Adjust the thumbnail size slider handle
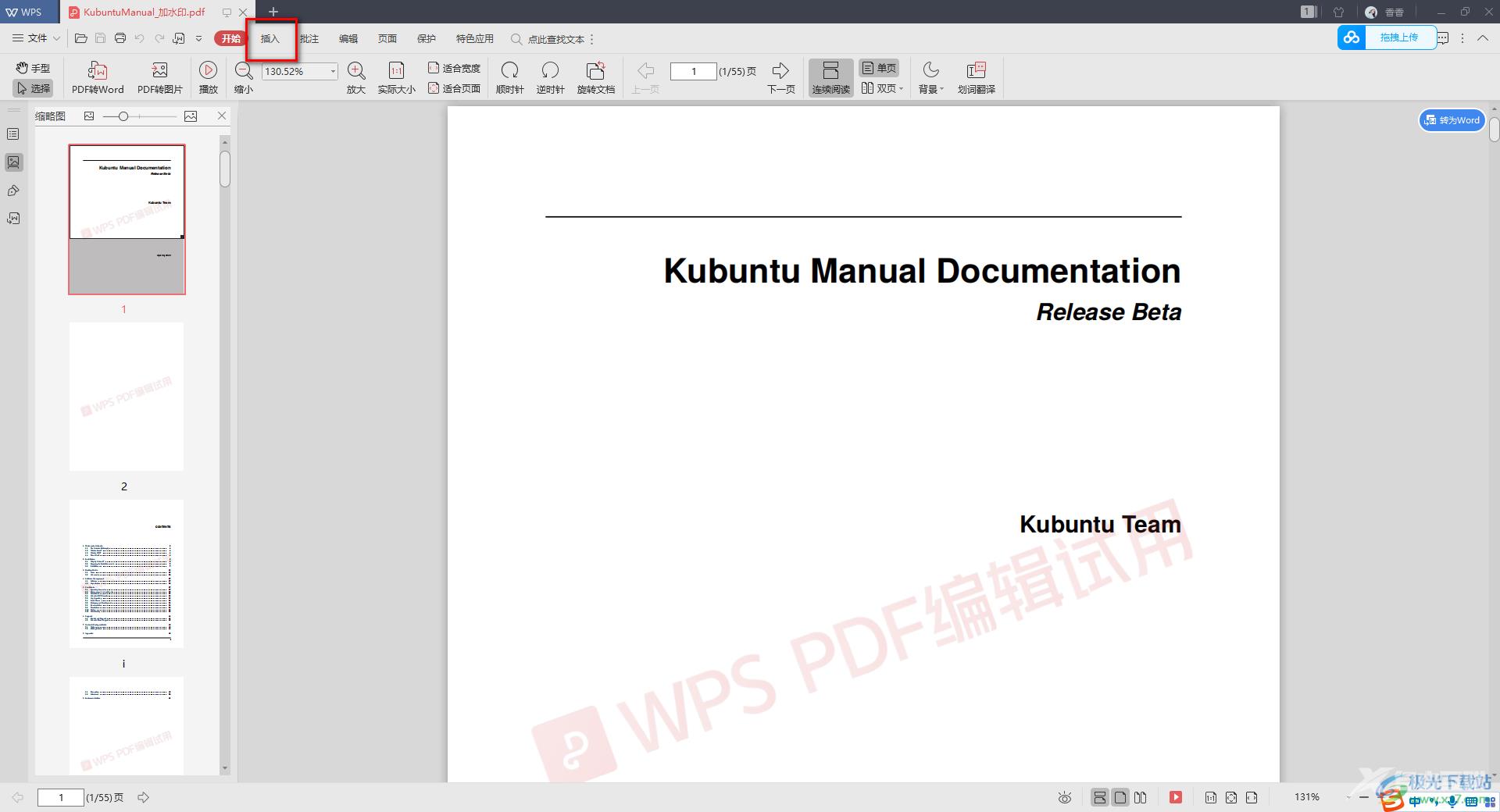The height and width of the screenshot is (812, 1500). click(123, 116)
